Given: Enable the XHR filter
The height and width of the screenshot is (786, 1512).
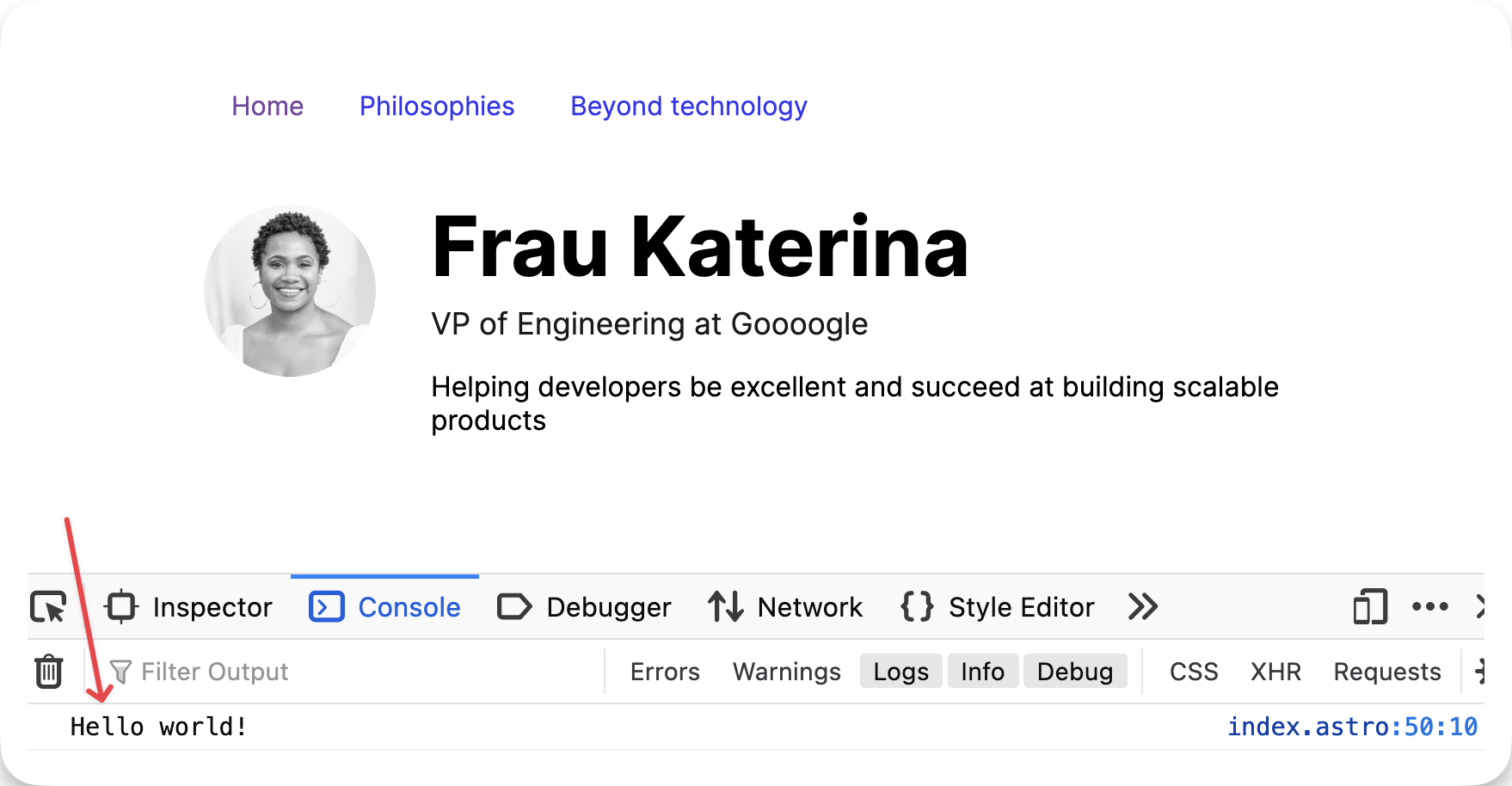Looking at the screenshot, I should click(x=1275, y=672).
